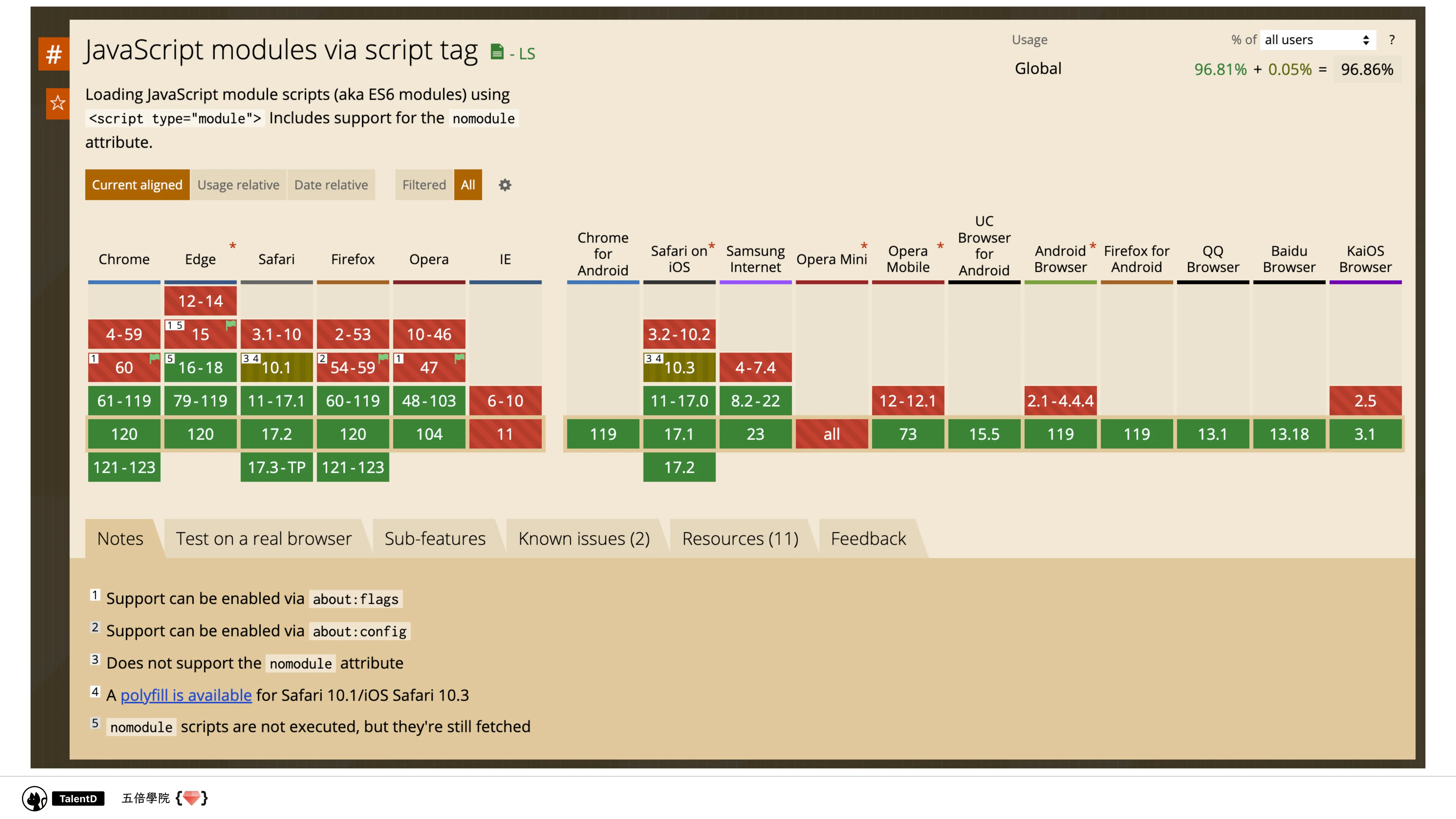Click the red IE 11 support cell

[505, 434]
